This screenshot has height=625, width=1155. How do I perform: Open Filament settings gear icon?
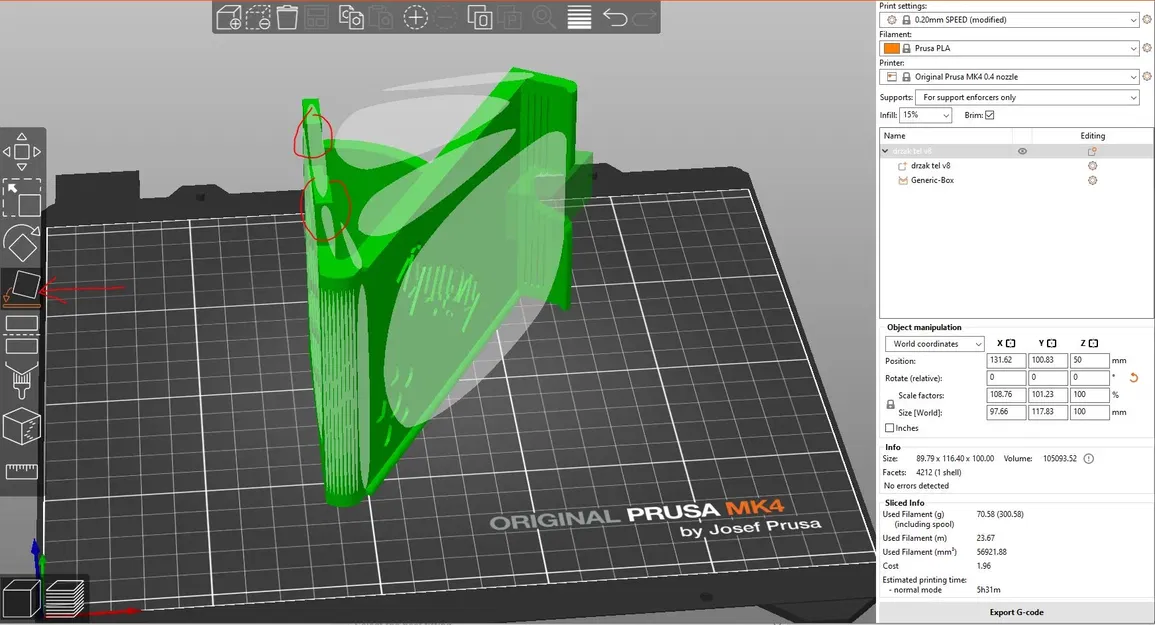point(1146,48)
